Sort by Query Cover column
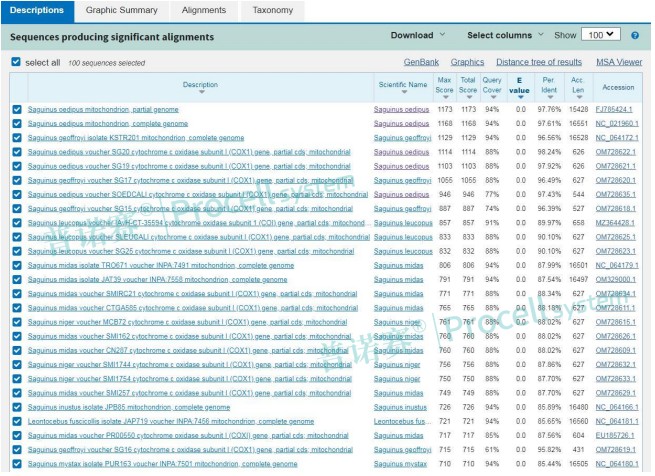The image size is (655, 476). click(492, 88)
